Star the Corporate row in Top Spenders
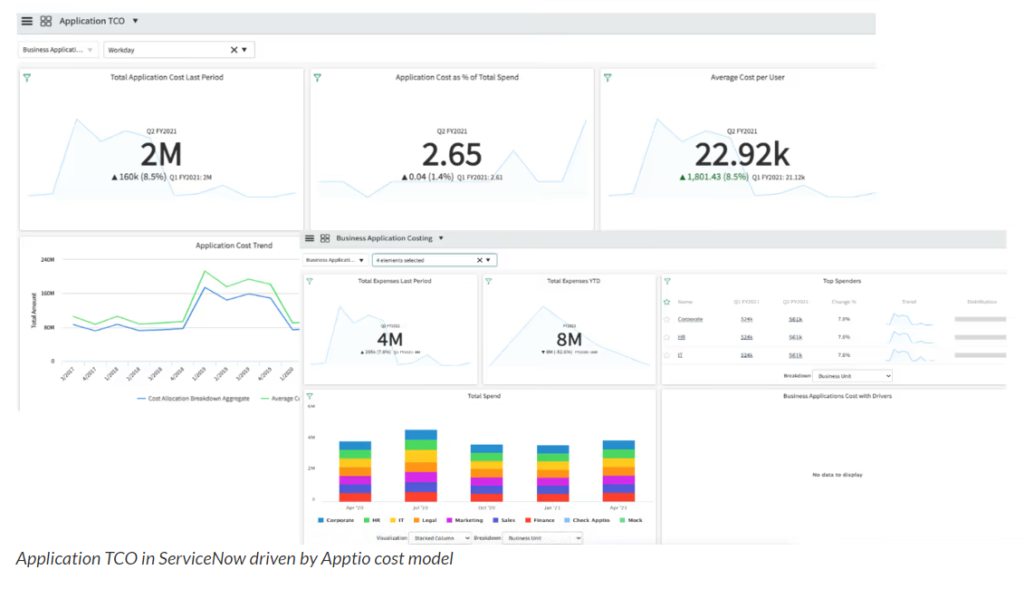 [665, 319]
